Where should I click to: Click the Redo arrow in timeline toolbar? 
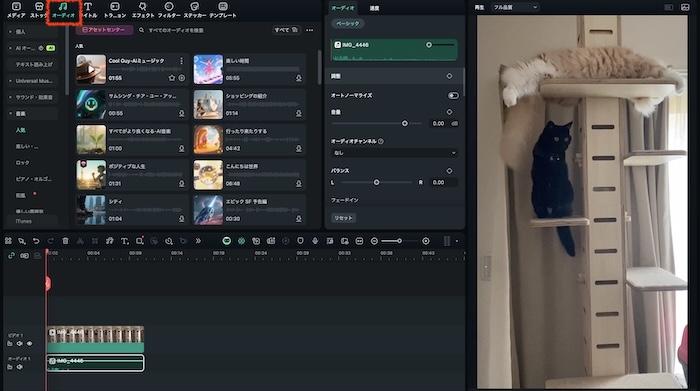pyautogui.click(x=50, y=241)
